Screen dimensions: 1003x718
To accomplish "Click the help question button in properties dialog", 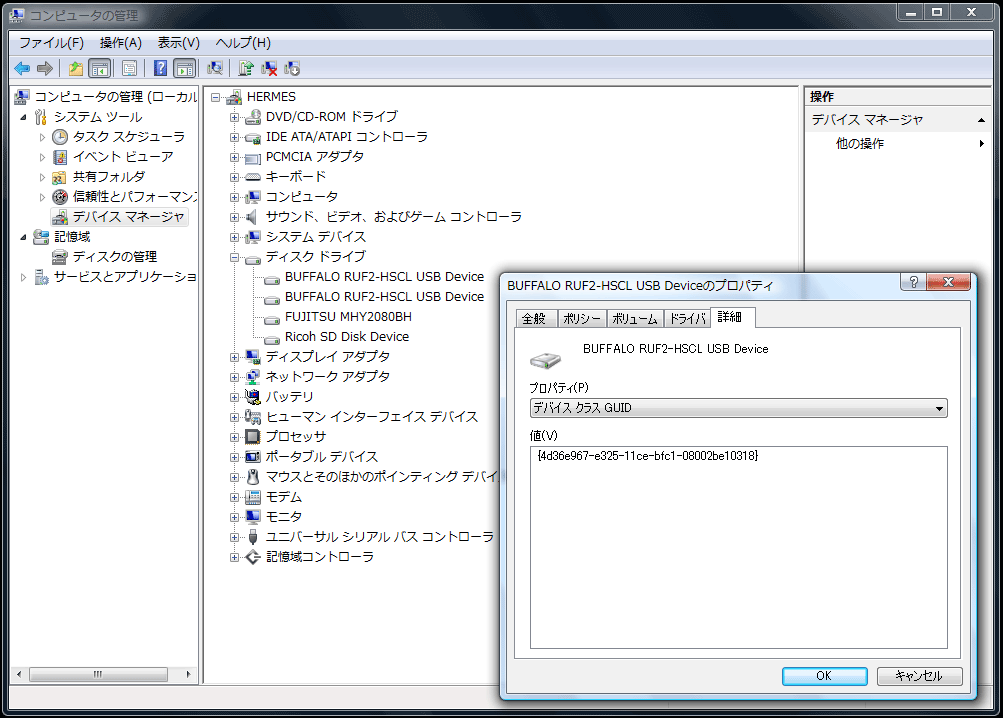I will click(x=913, y=282).
